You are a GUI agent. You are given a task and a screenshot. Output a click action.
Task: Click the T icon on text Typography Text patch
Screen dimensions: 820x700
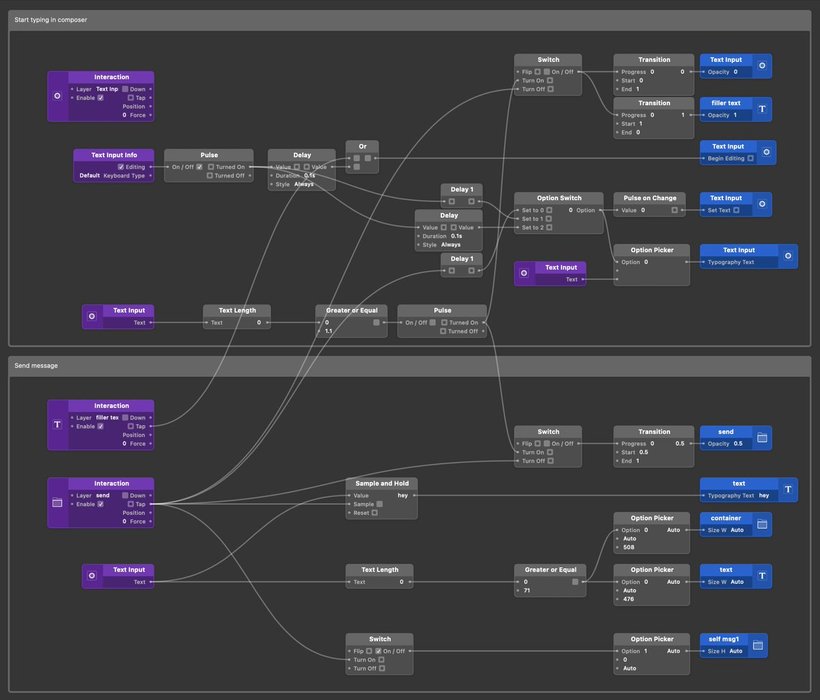(788, 489)
